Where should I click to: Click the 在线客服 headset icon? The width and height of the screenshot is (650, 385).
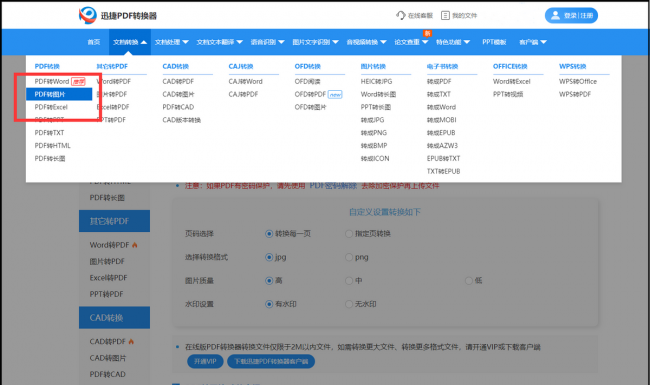pyautogui.click(x=400, y=15)
